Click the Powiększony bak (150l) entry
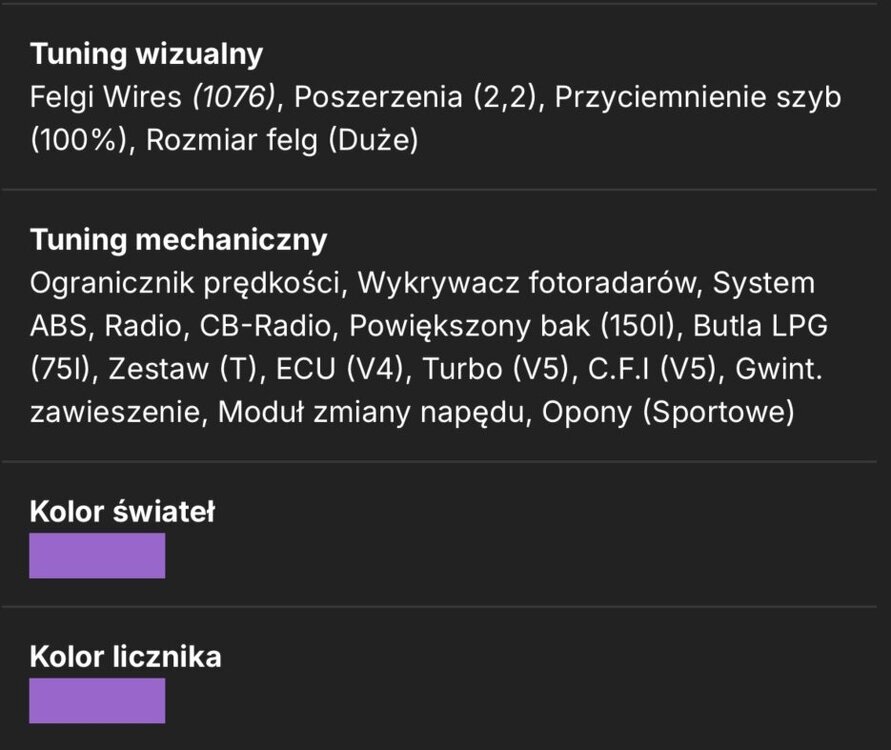The height and width of the screenshot is (750, 891). [511, 327]
